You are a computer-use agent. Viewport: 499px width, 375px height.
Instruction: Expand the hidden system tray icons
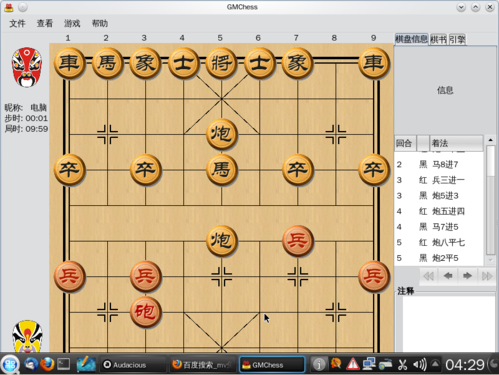click(435, 363)
